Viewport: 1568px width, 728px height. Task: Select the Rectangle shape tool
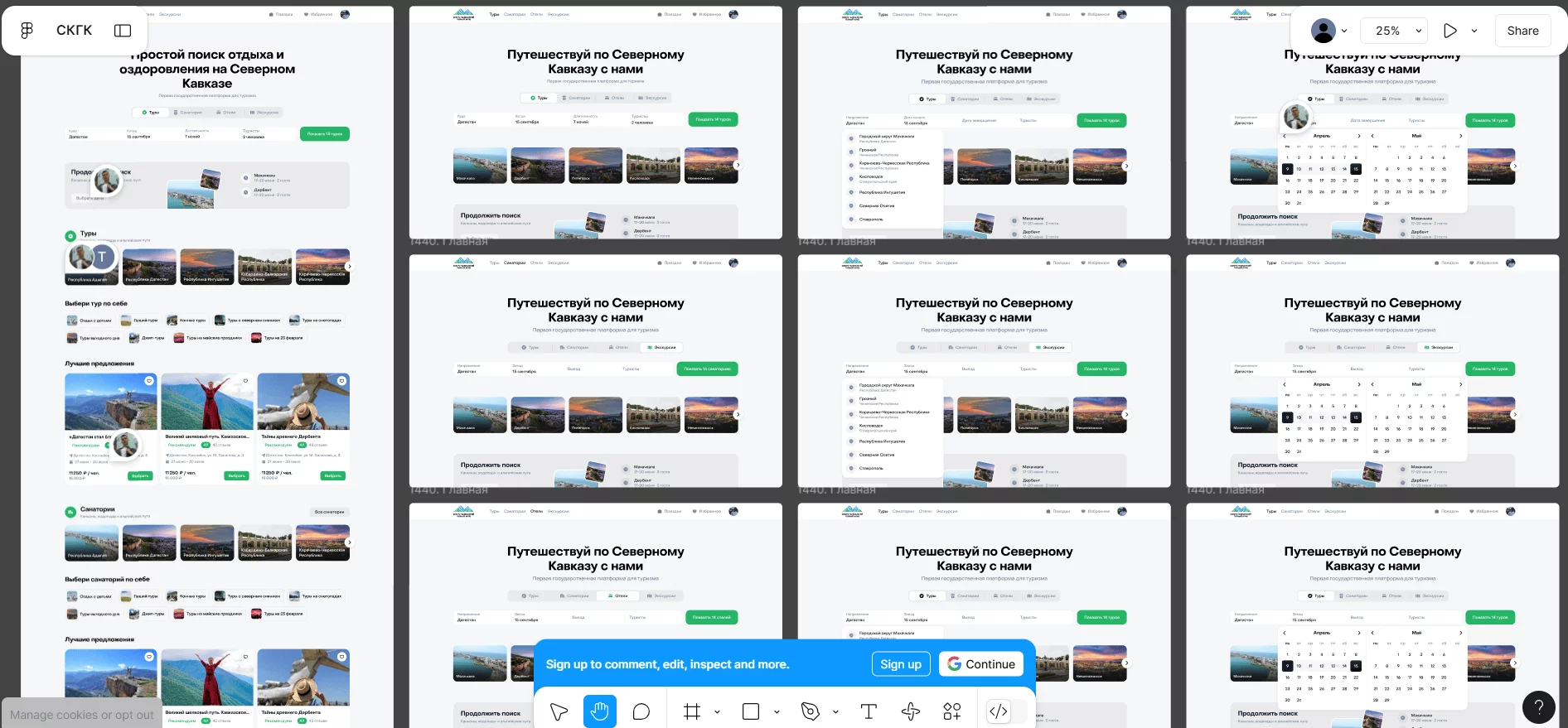point(751,711)
